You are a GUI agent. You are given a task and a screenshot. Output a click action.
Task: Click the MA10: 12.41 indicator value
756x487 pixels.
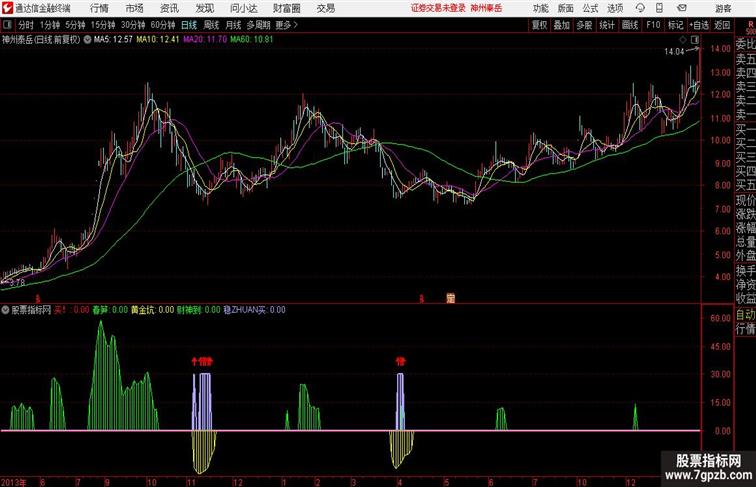tap(158, 40)
